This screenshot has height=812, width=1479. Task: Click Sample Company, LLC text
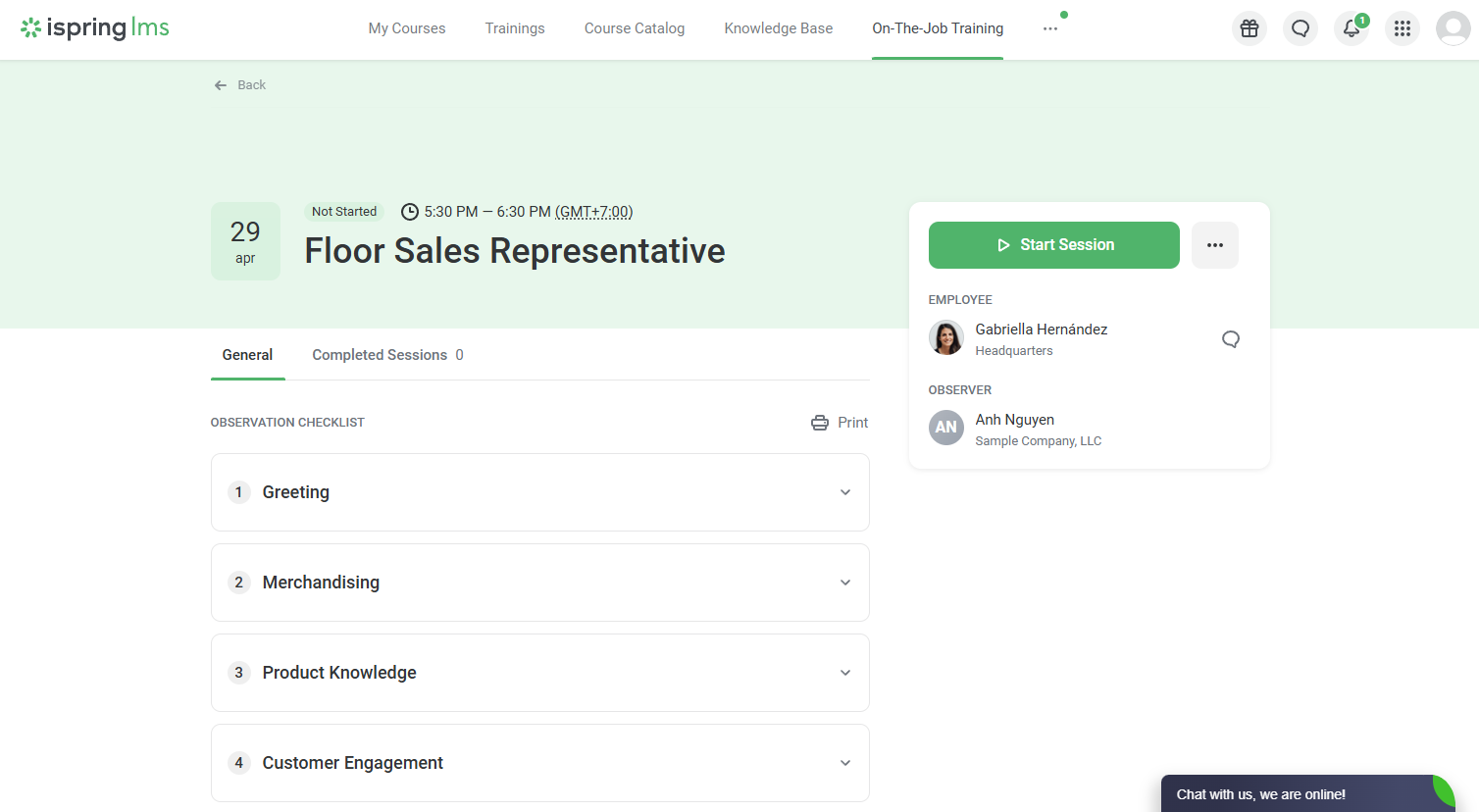pos(1039,441)
